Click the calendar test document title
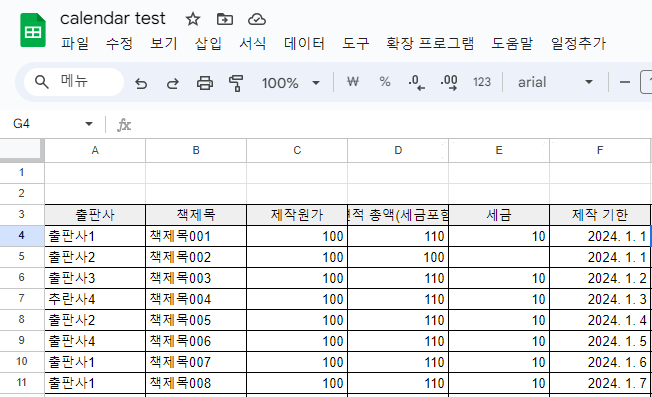Viewport: 652px width, 397px height. (113, 19)
